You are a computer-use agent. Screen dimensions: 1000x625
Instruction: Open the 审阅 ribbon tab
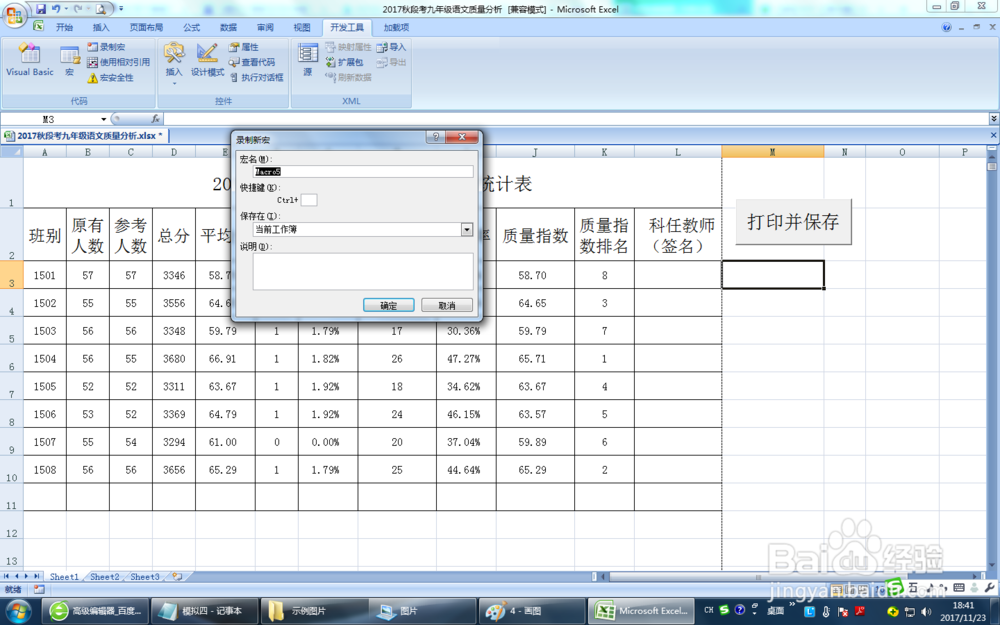265,27
